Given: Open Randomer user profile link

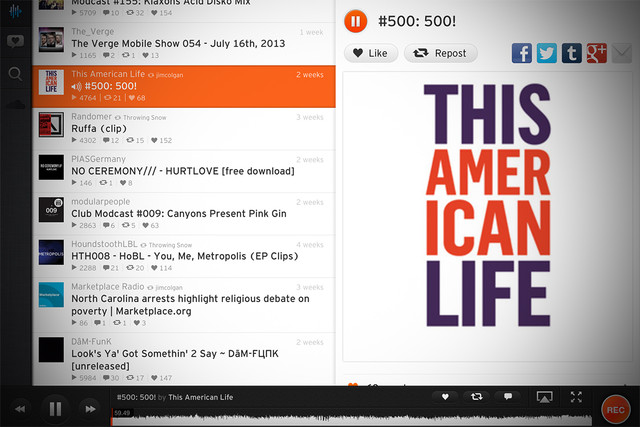Looking at the screenshot, I should click(91, 117).
